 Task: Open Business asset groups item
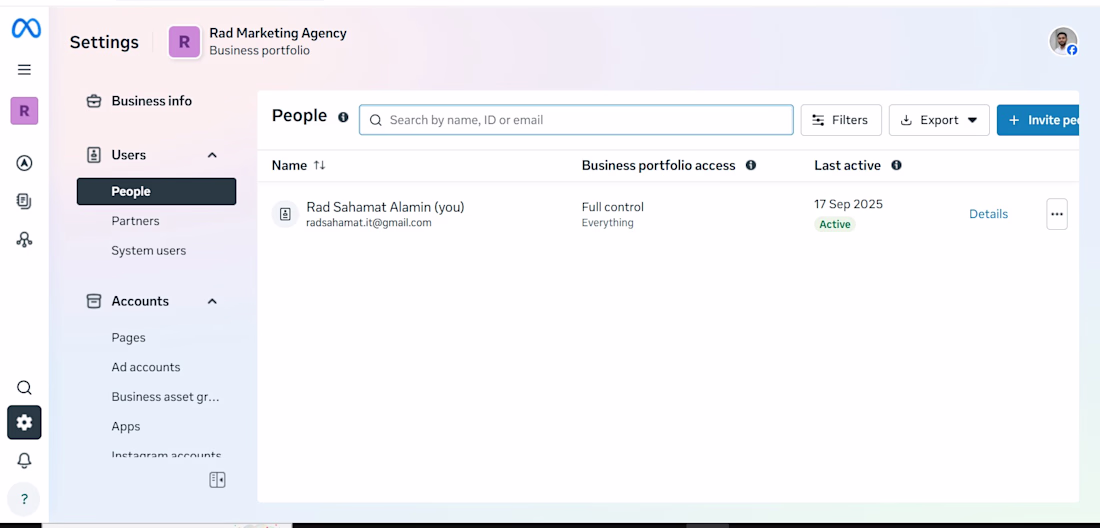pos(166,396)
